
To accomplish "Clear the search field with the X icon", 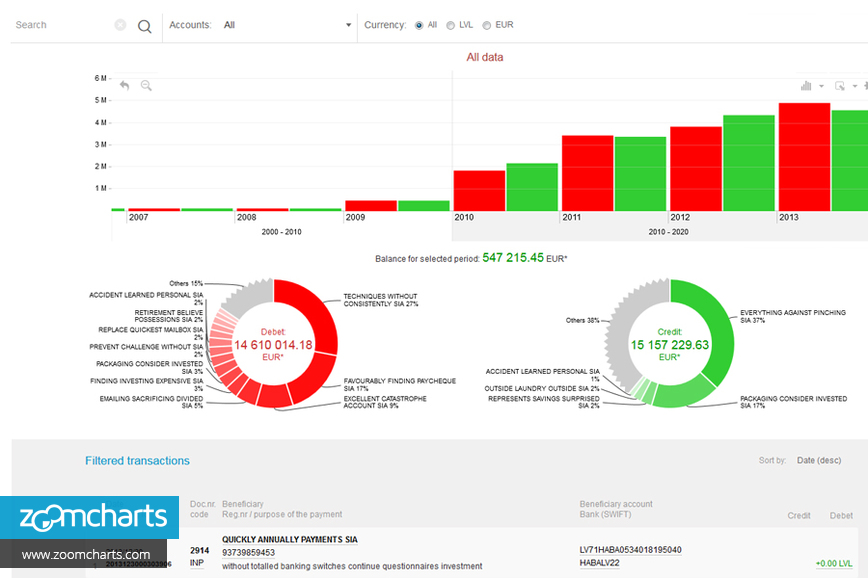I will coord(120,25).
